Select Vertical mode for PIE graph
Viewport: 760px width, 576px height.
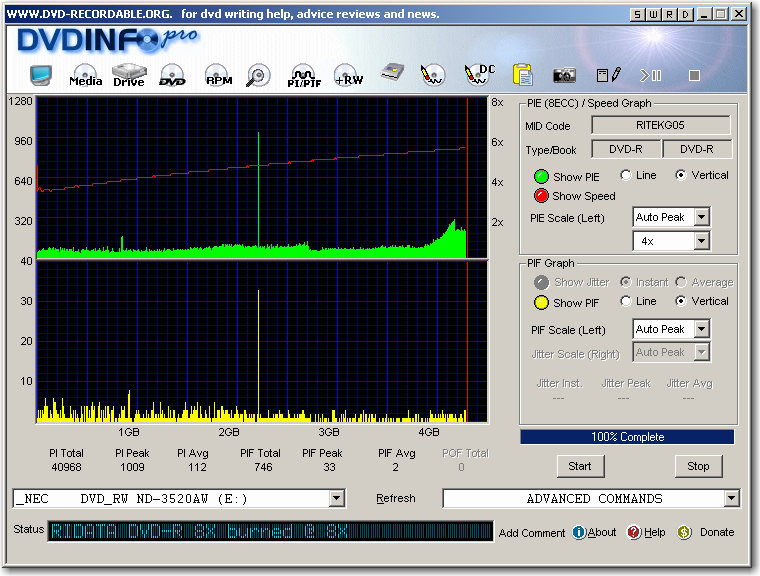click(x=681, y=175)
